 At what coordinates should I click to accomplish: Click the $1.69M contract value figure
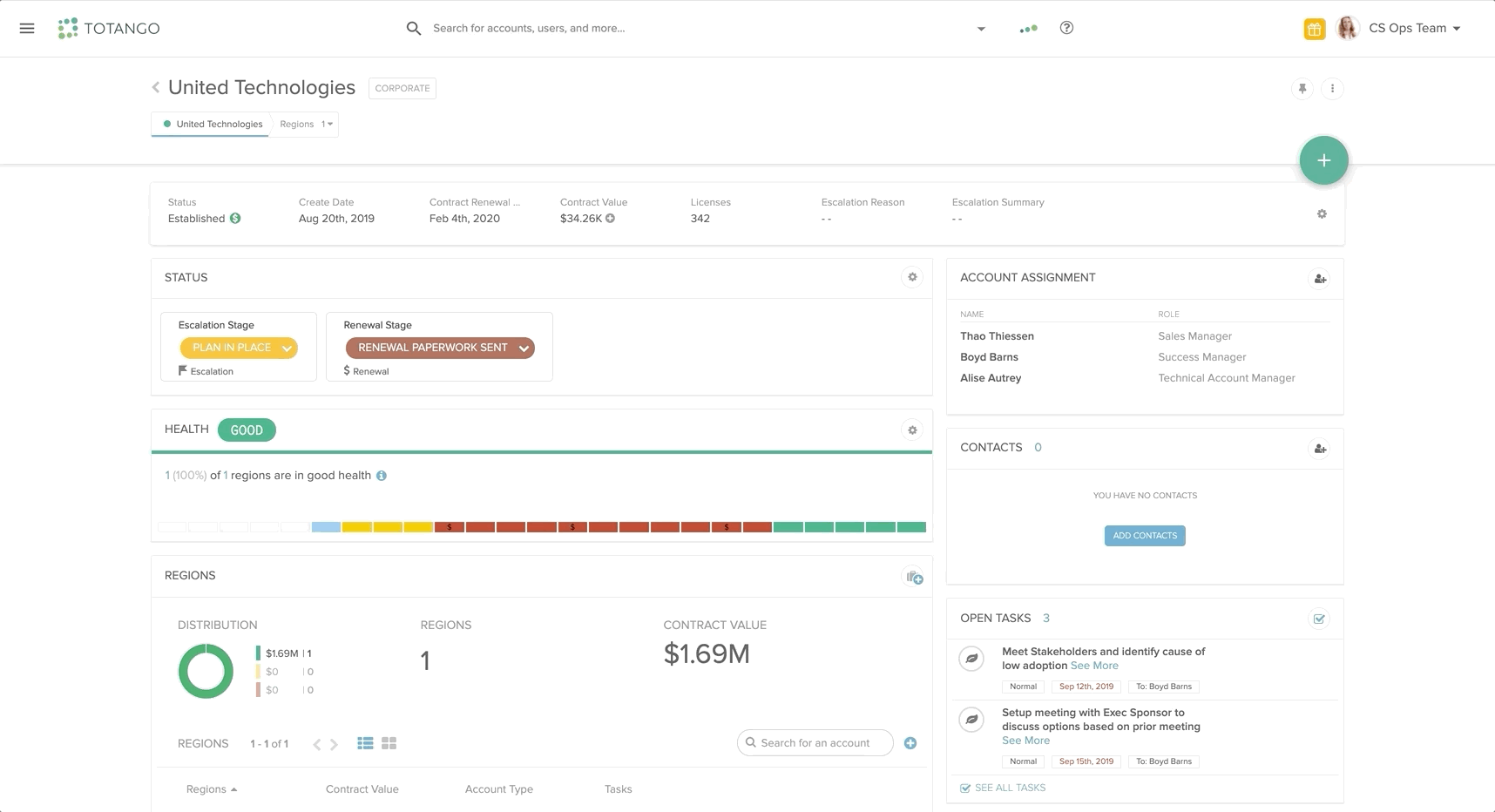(x=707, y=653)
